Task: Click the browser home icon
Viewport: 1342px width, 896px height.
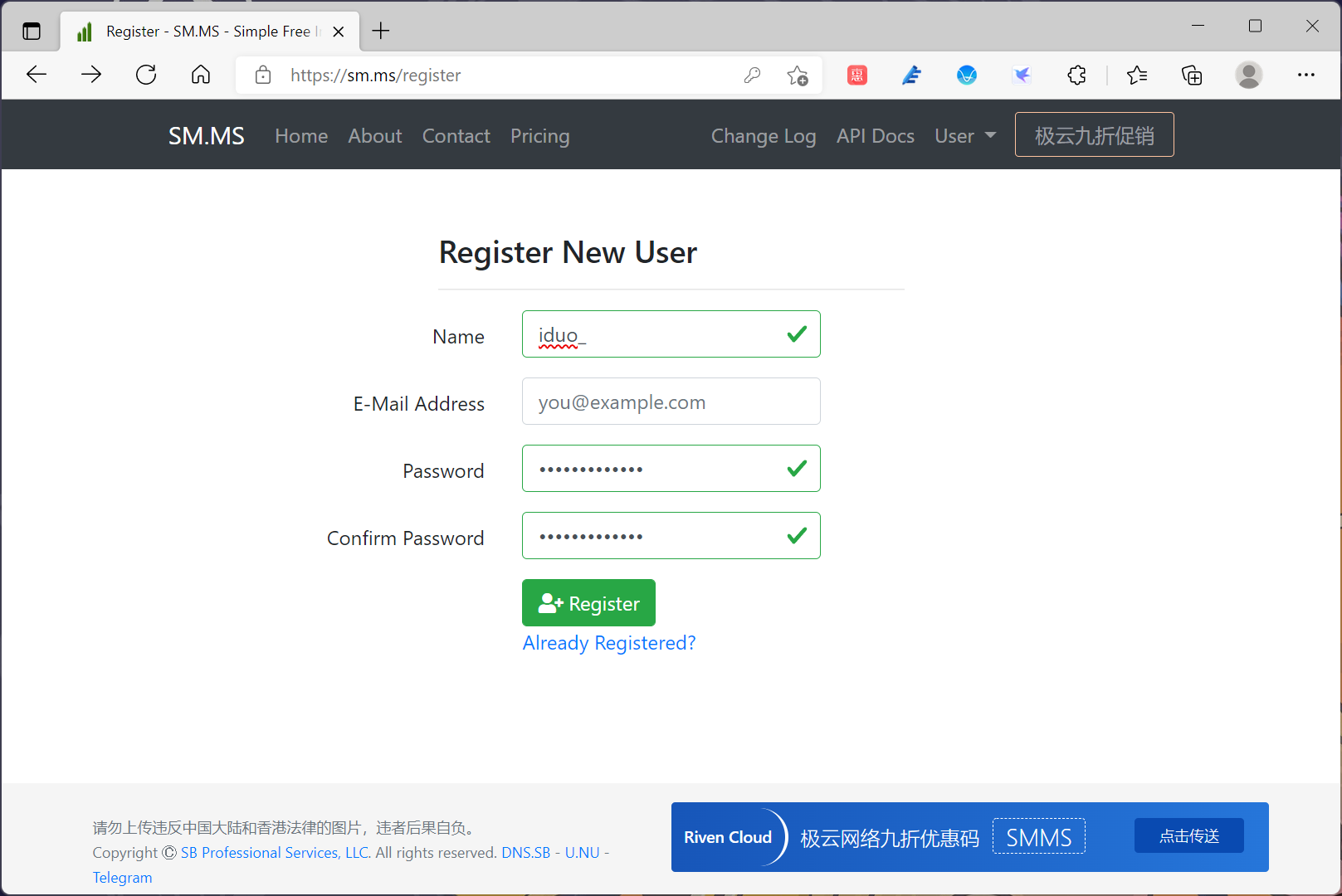Action: pos(201,75)
